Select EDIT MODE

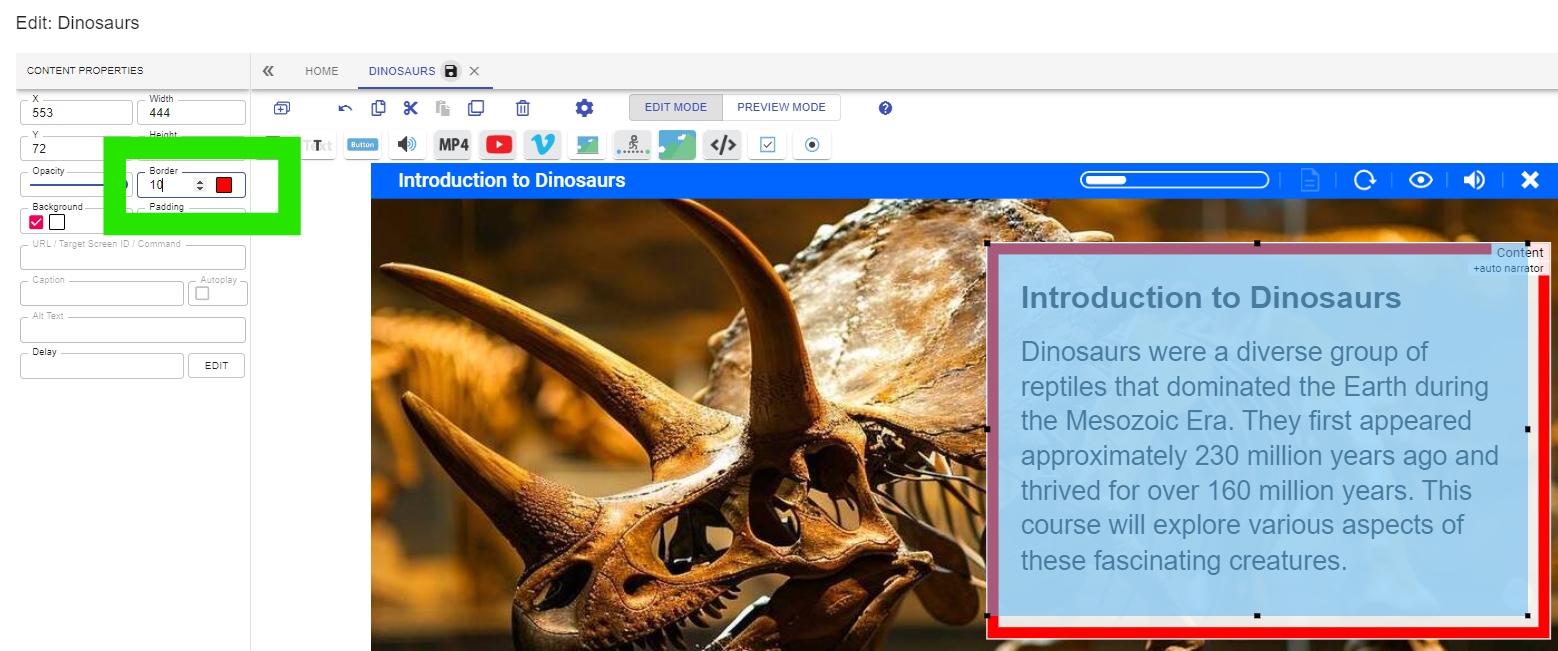[x=676, y=107]
